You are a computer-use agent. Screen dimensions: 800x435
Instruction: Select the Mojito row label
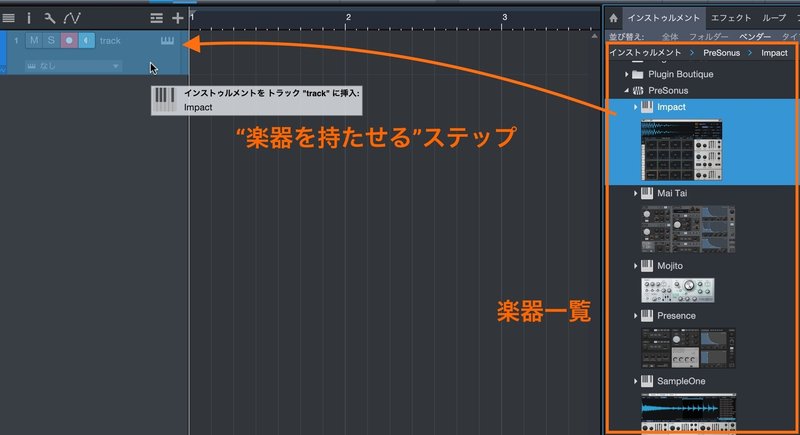point(670,266)
